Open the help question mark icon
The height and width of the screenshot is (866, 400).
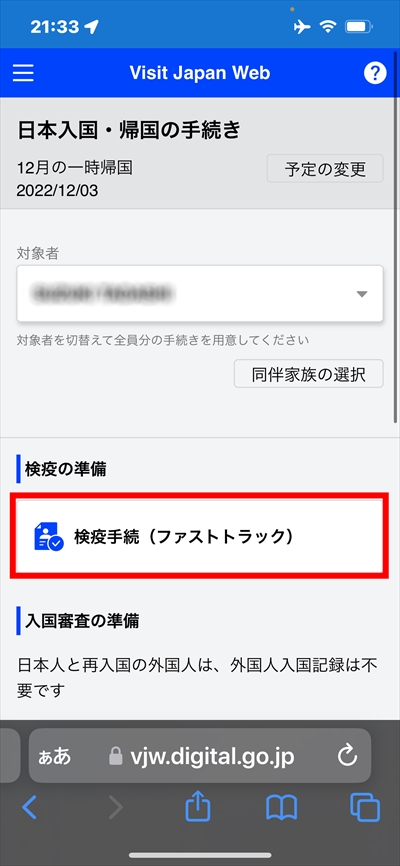375,73
